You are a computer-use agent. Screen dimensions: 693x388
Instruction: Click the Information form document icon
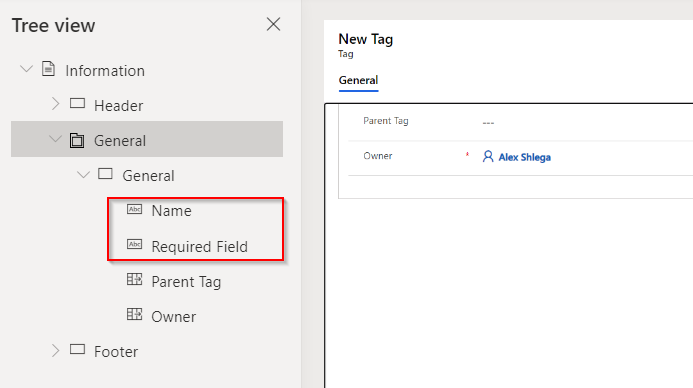[x=48, y=69]
